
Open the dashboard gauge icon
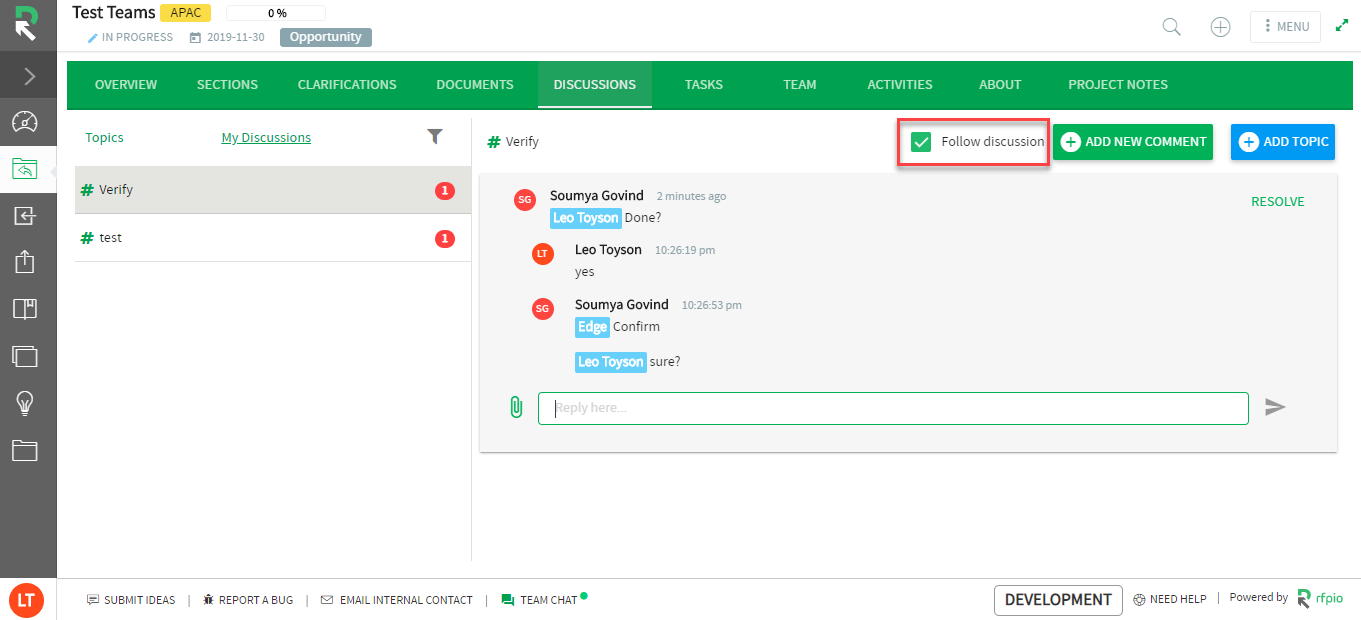point(25,122)
